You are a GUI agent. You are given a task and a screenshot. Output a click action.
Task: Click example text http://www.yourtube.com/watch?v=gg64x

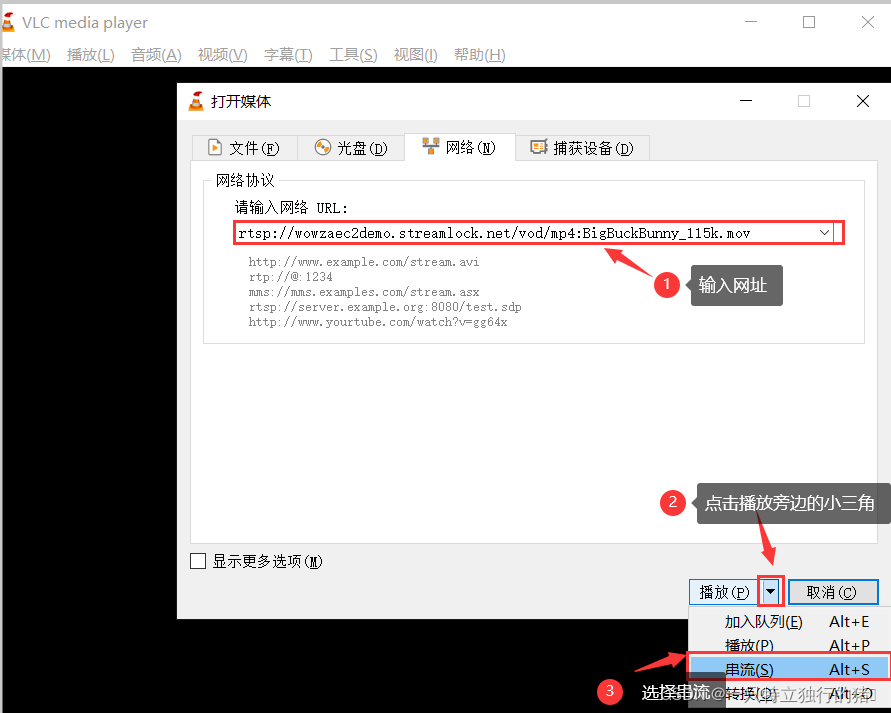378,322
